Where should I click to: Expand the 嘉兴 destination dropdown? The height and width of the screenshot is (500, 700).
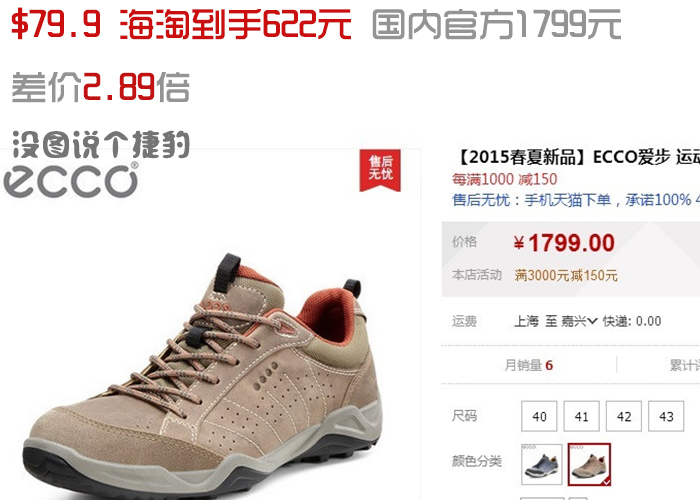pos(579,321)
